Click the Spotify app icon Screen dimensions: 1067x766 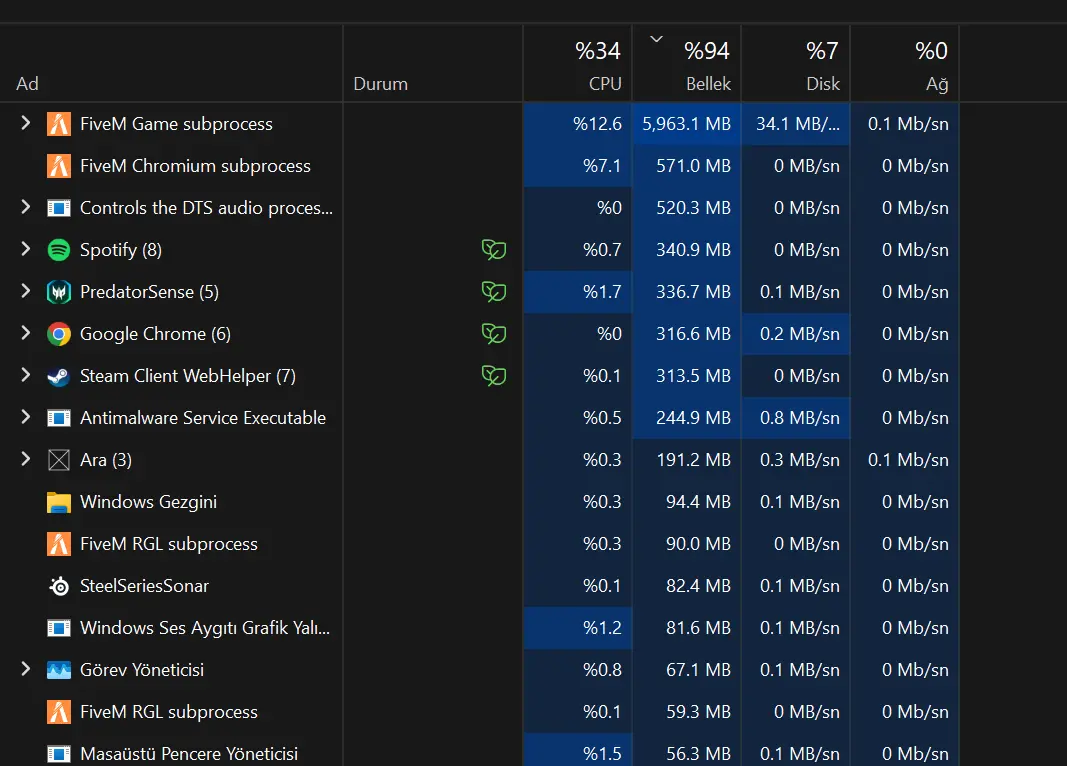(x=59, y=250)
